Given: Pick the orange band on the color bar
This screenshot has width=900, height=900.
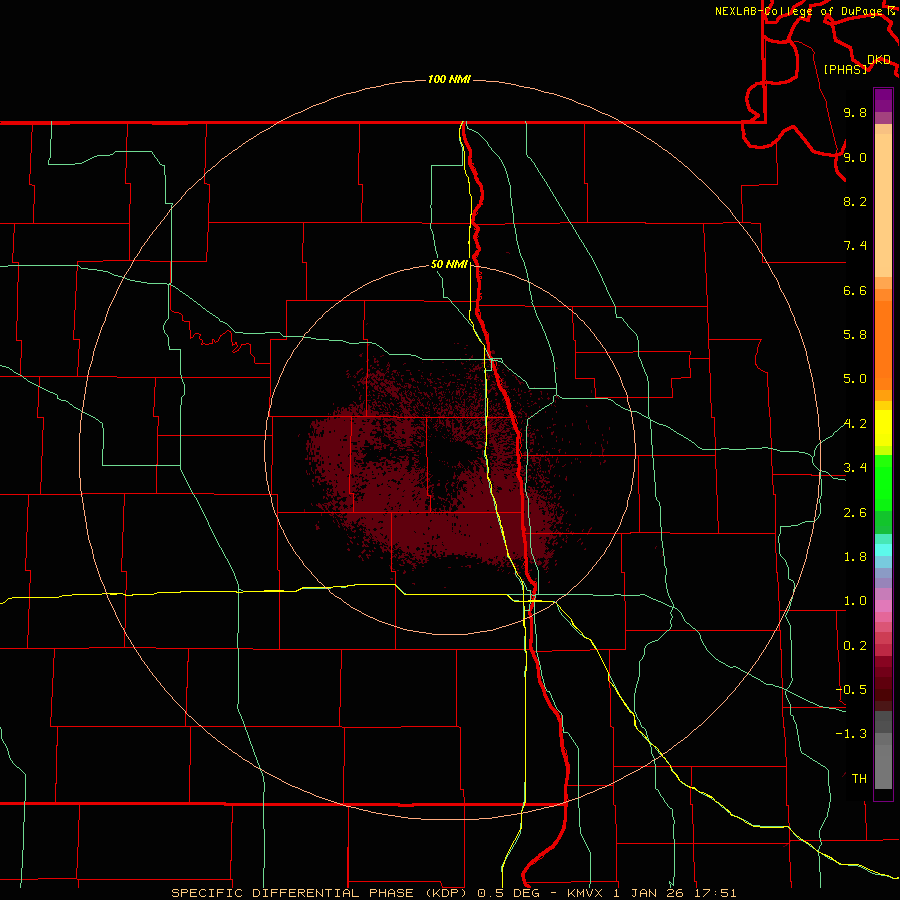Looking at the screenshot, I should point(883,345).
